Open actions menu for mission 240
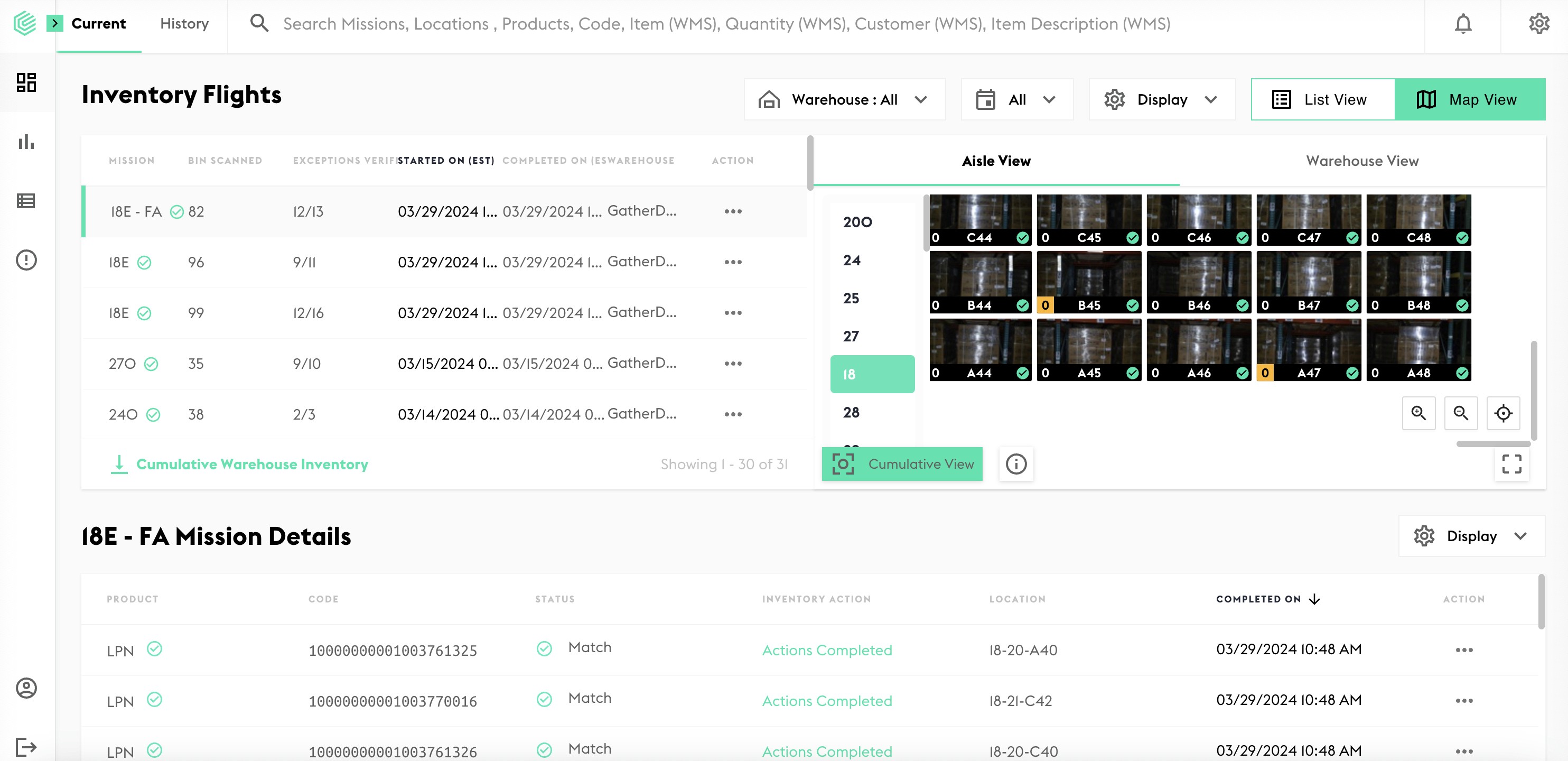Screen dimensions: 1568x761 [733, 414]
